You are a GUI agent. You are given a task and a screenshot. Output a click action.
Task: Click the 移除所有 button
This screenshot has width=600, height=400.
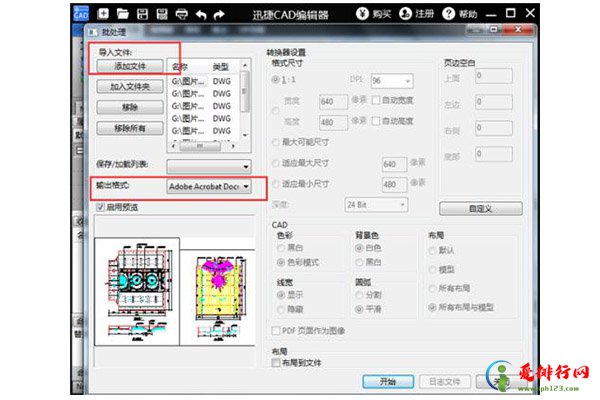(130, 128)
